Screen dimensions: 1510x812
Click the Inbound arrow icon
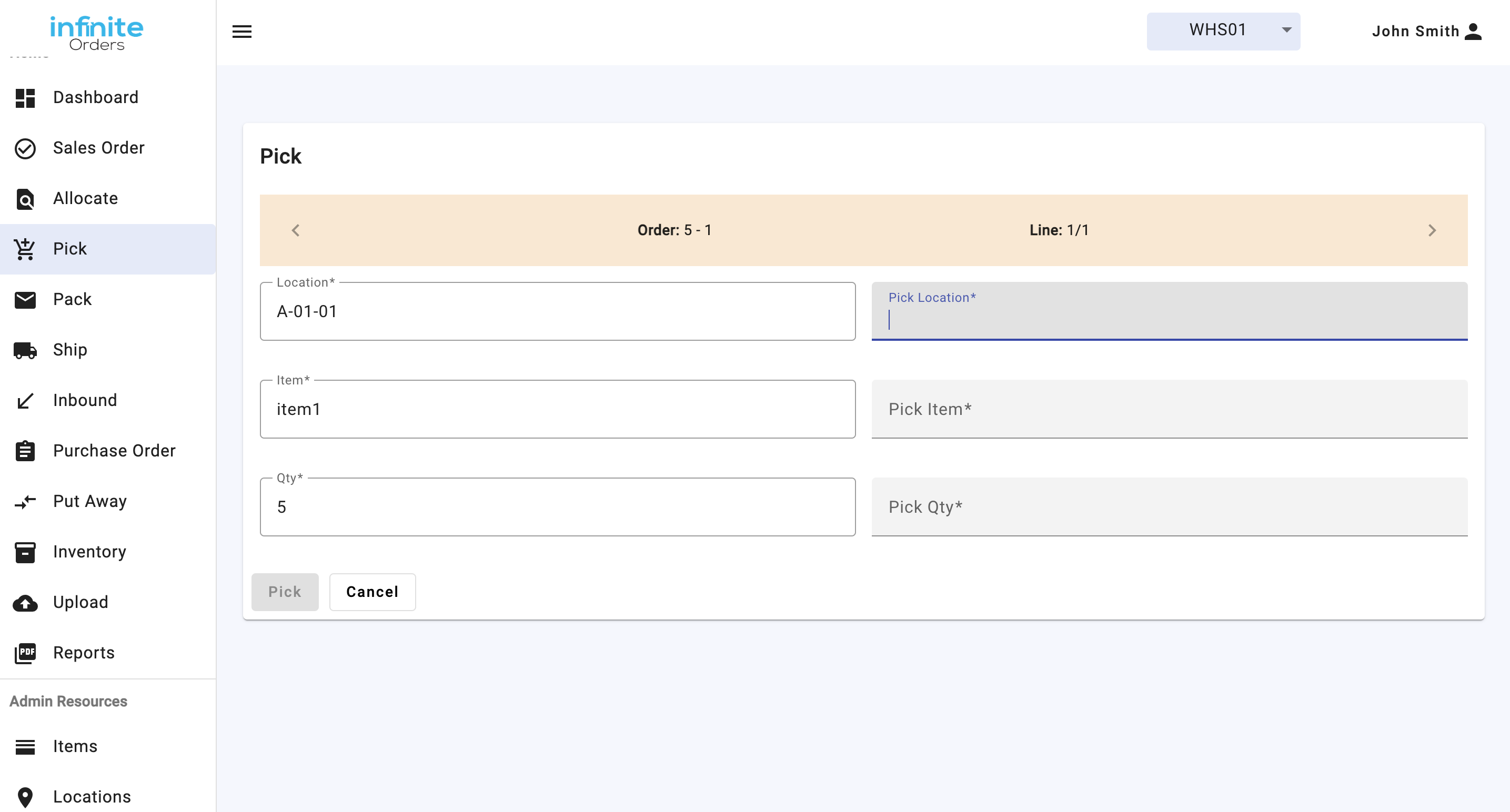click(x=25, y=400)
